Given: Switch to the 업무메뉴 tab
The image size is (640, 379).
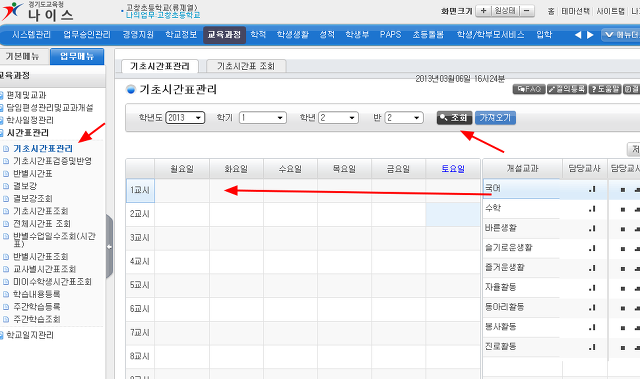Looking at the screenshot, I should click(77, 56).
